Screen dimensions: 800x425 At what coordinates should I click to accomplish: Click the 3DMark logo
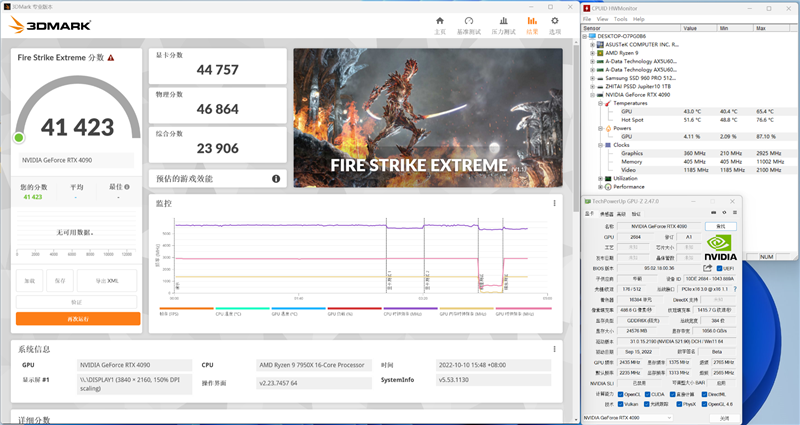[51, 24]
